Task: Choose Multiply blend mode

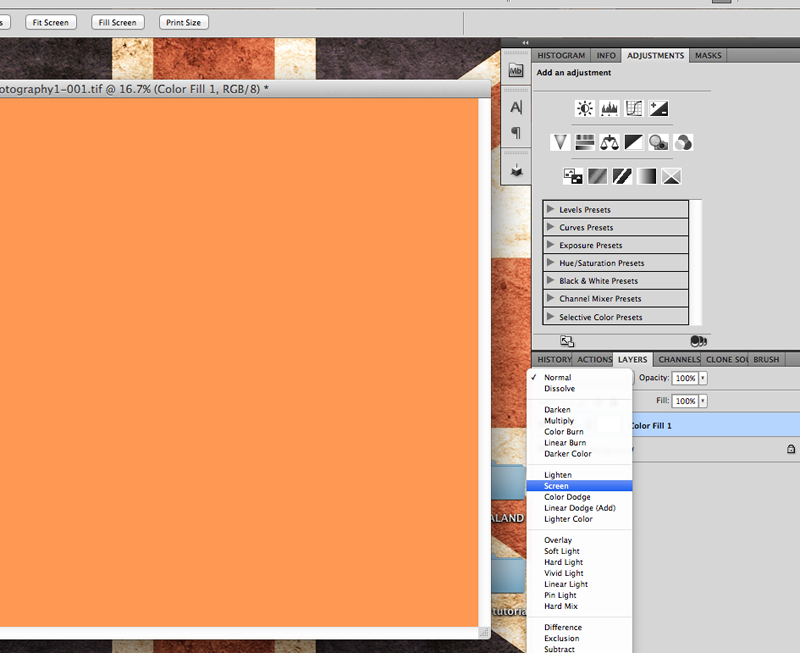Action: click(580, 420)
